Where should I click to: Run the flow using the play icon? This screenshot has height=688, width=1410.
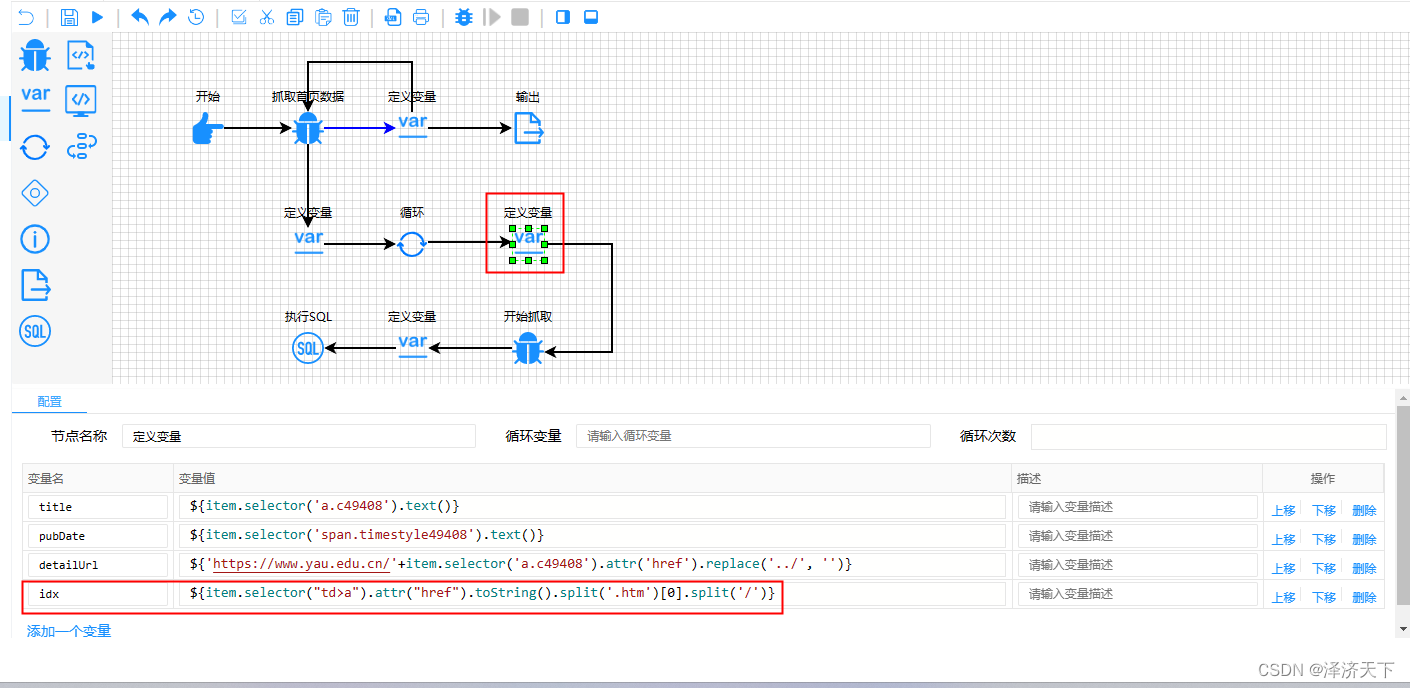[97, 17]
